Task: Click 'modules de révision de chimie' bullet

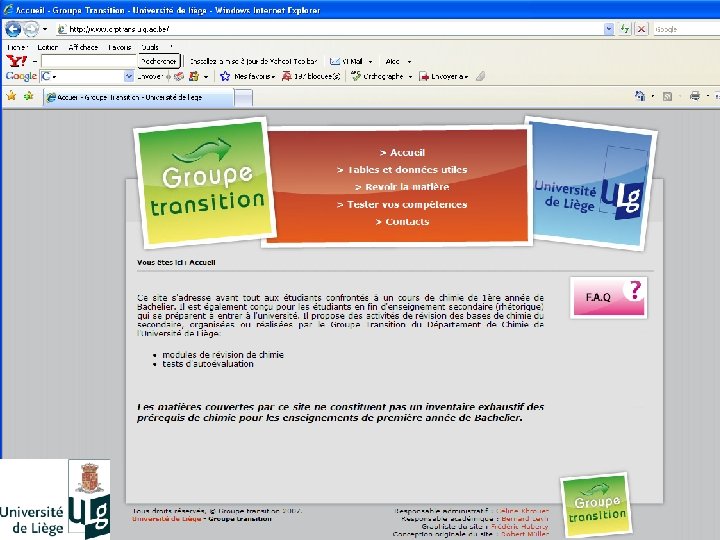Action: [223, 355]
